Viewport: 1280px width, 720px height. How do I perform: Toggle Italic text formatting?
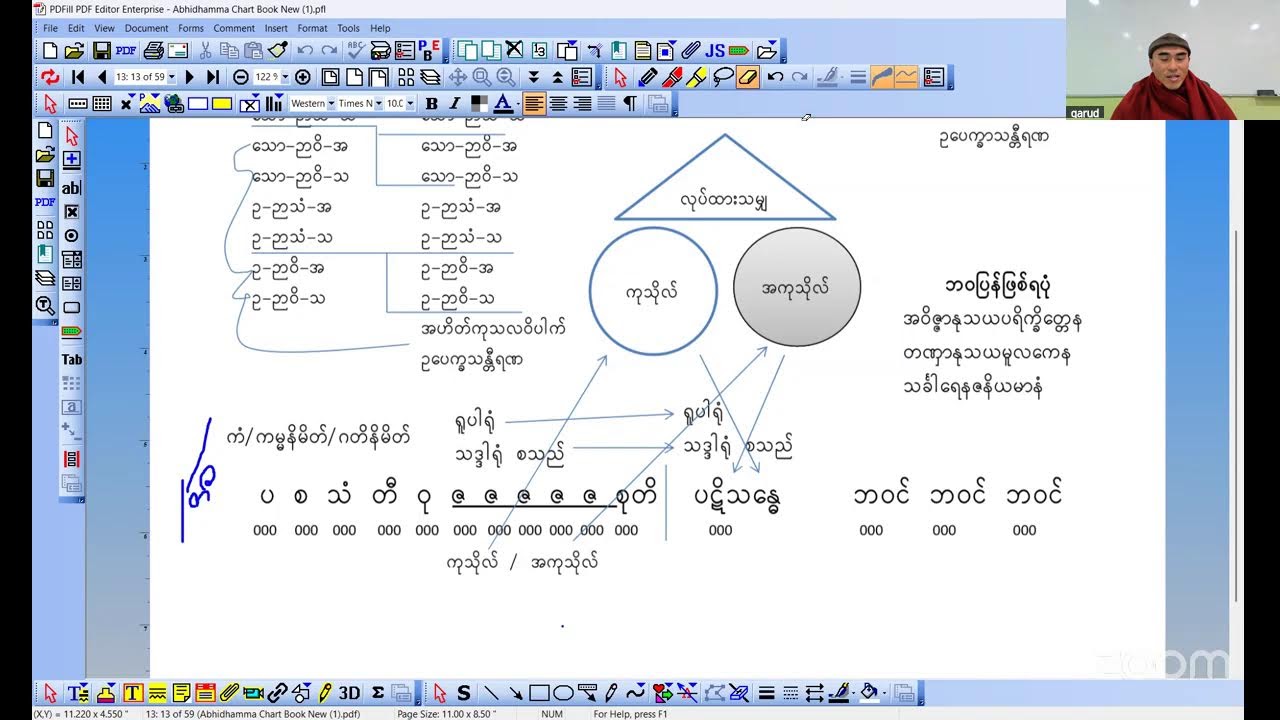454,103
